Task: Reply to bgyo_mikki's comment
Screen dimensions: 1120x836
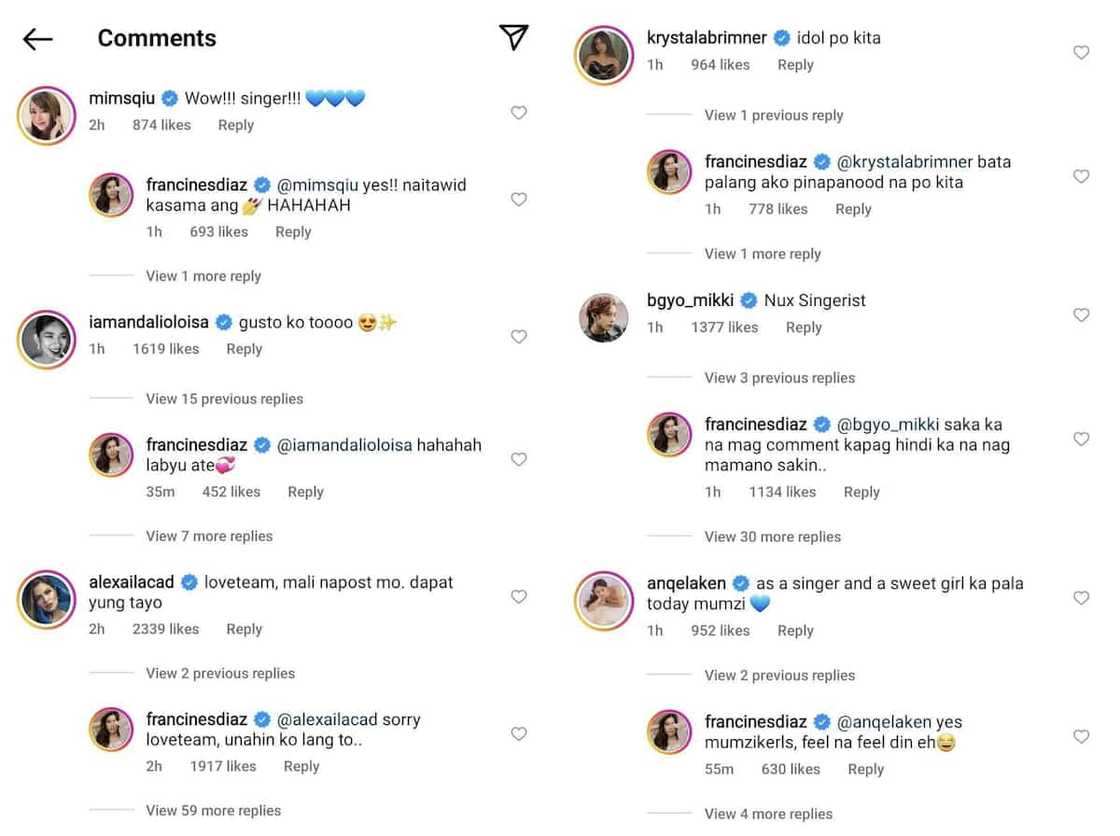Action: [x=803, y=327]
